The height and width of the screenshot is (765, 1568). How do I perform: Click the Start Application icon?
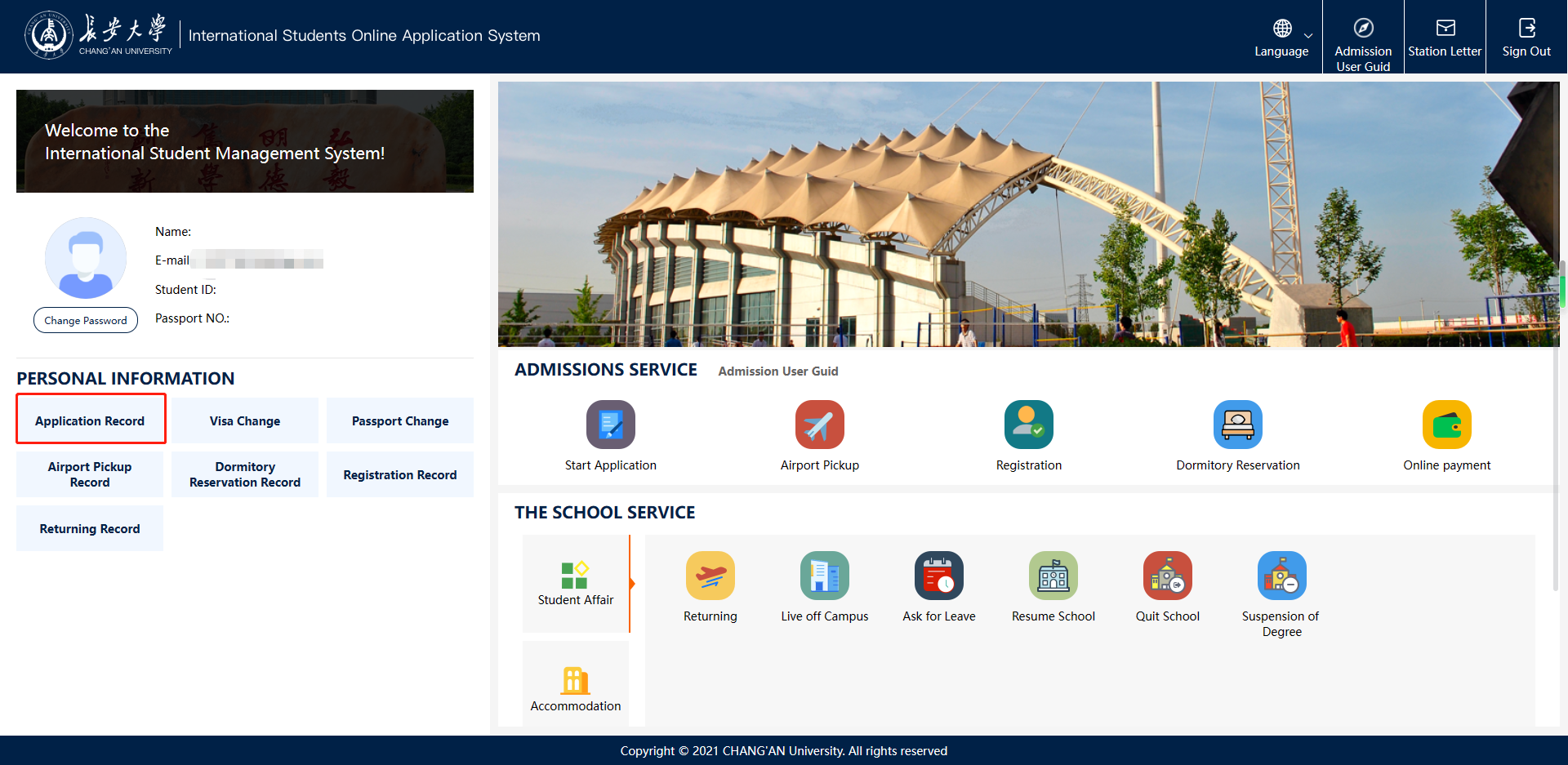pos(610,425)
